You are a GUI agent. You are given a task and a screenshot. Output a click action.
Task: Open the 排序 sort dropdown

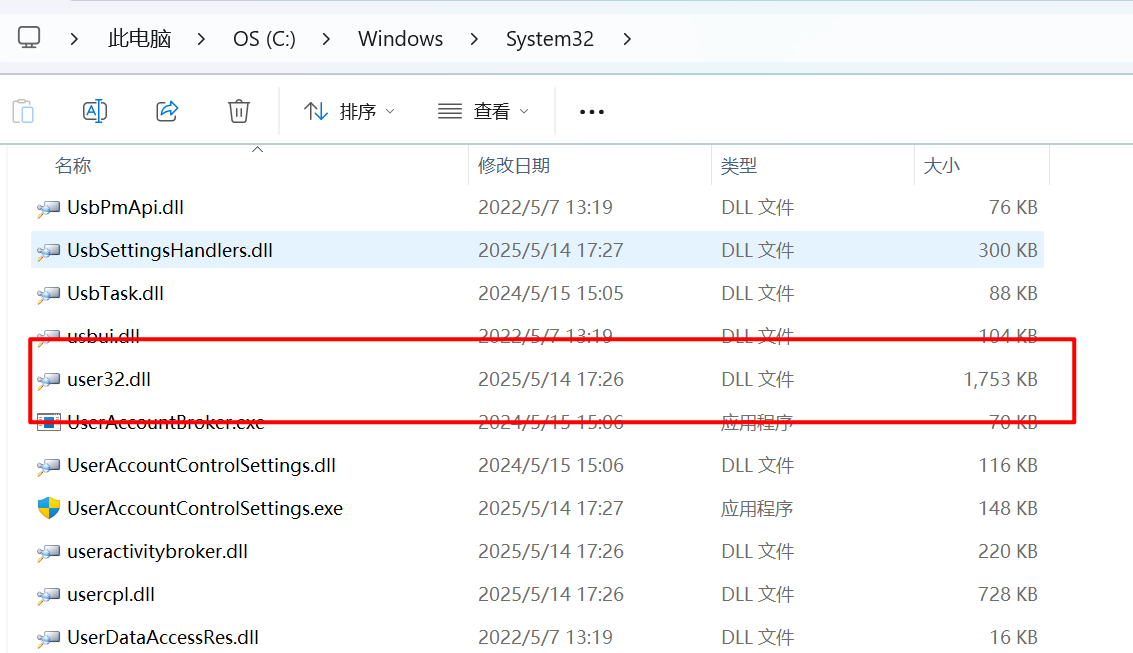click(x=350, y=112)
